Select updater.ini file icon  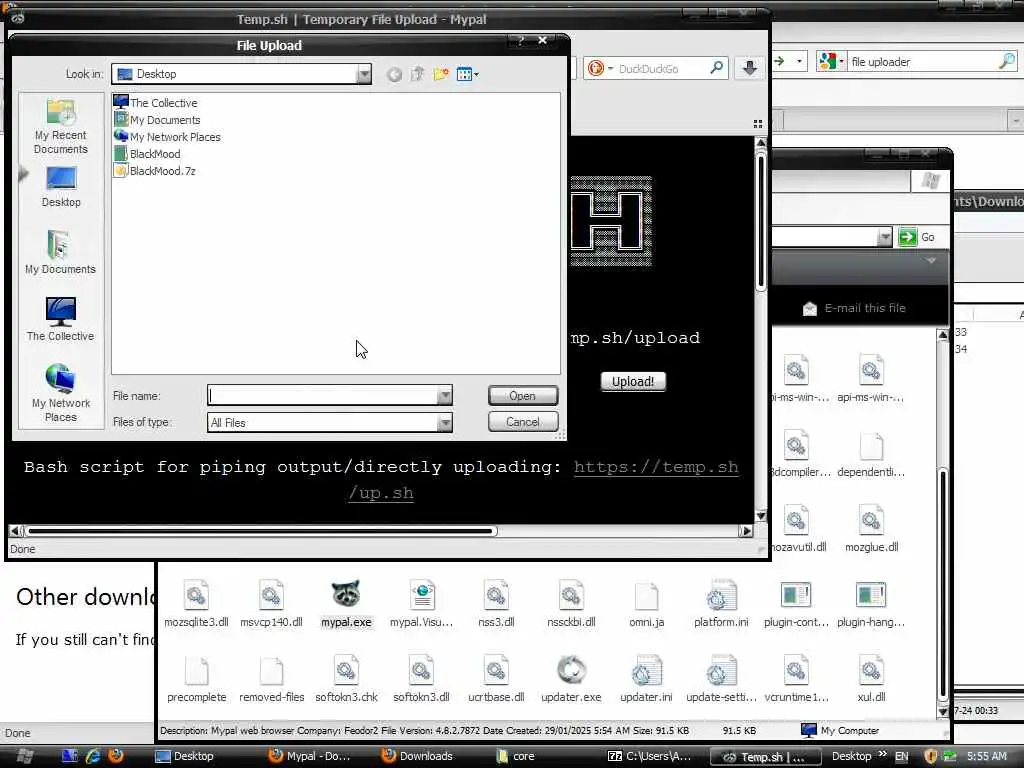[647, 679]
